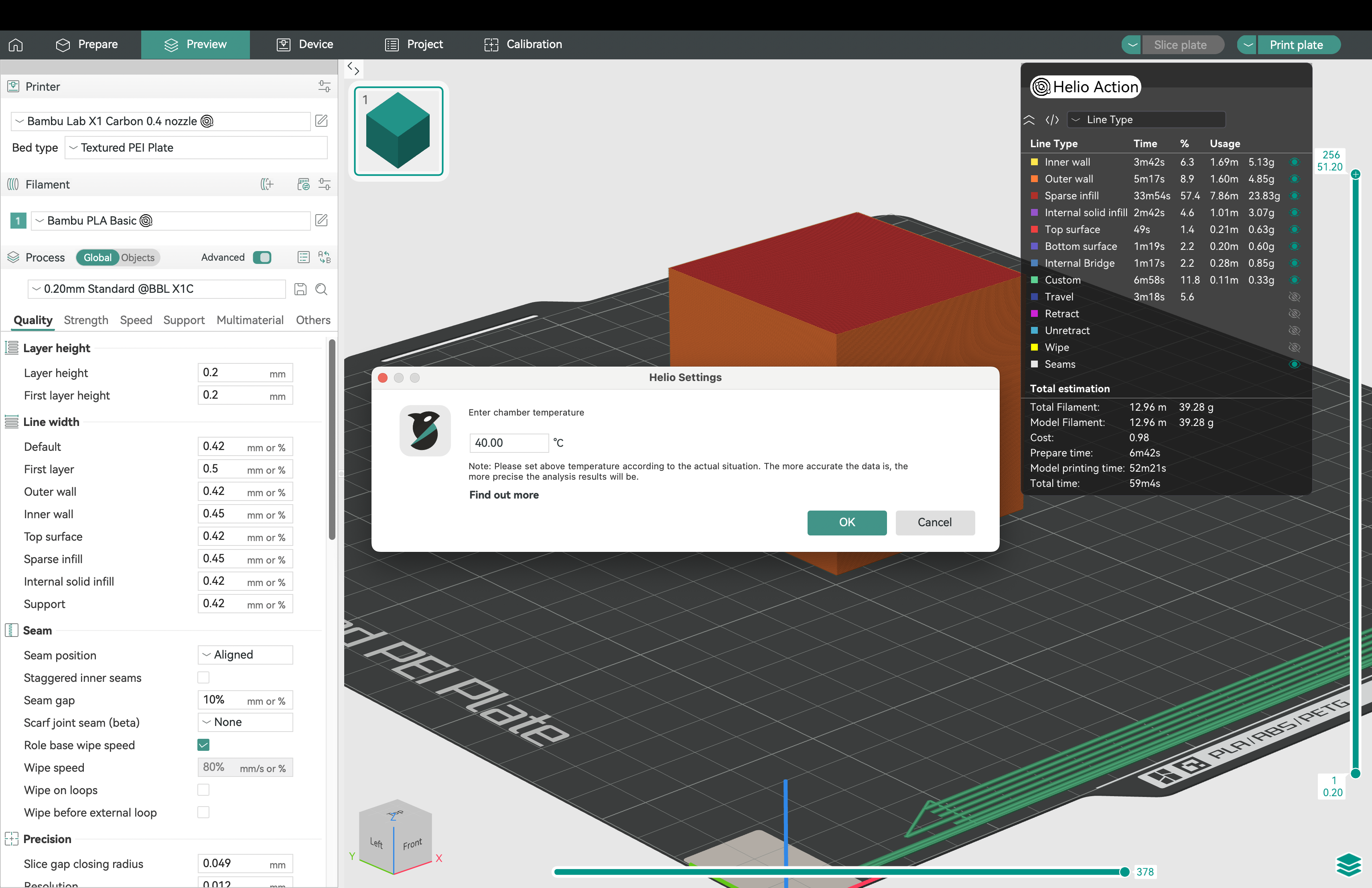Select the Global process mode
Screen dimensions: 1372x888
click(97, 257)
